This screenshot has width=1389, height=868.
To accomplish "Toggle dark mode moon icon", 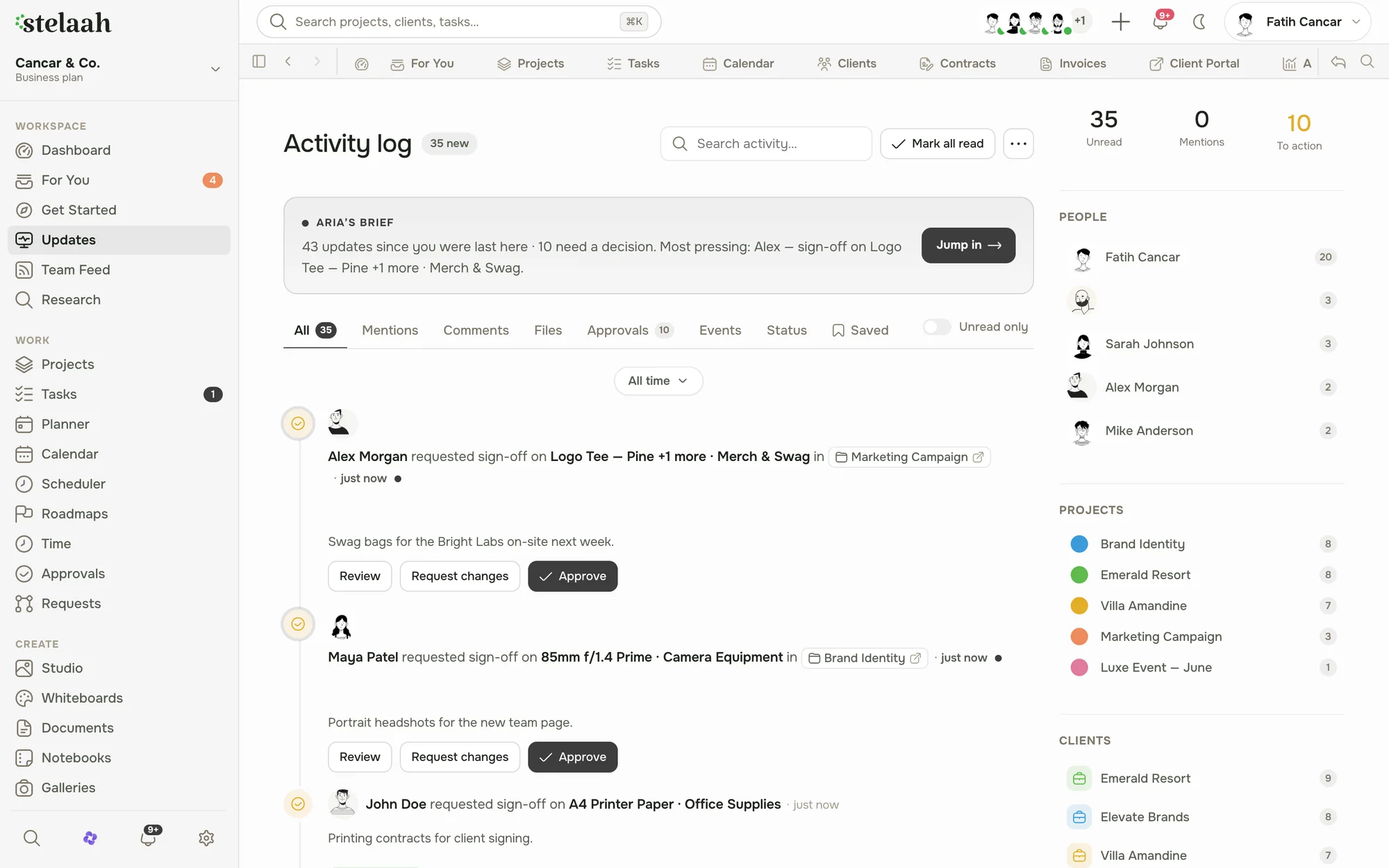I will (x=1199, y=22).
